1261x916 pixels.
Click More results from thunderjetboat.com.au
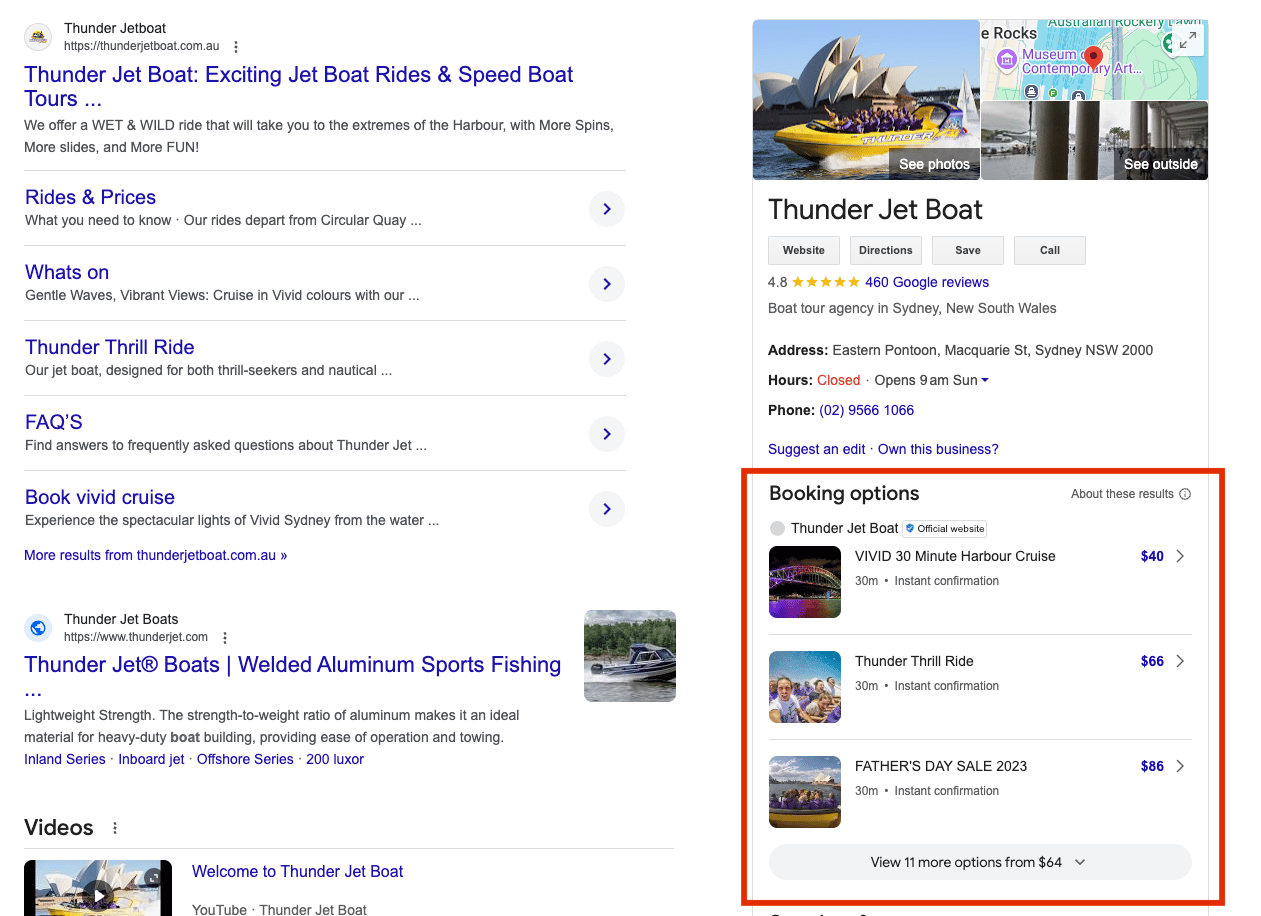pyautogui.click(x=156, y=555)
